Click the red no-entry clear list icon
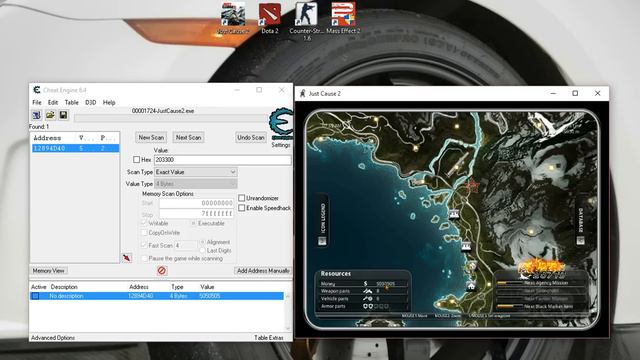 pyautogui.click(x=162, y=270)
